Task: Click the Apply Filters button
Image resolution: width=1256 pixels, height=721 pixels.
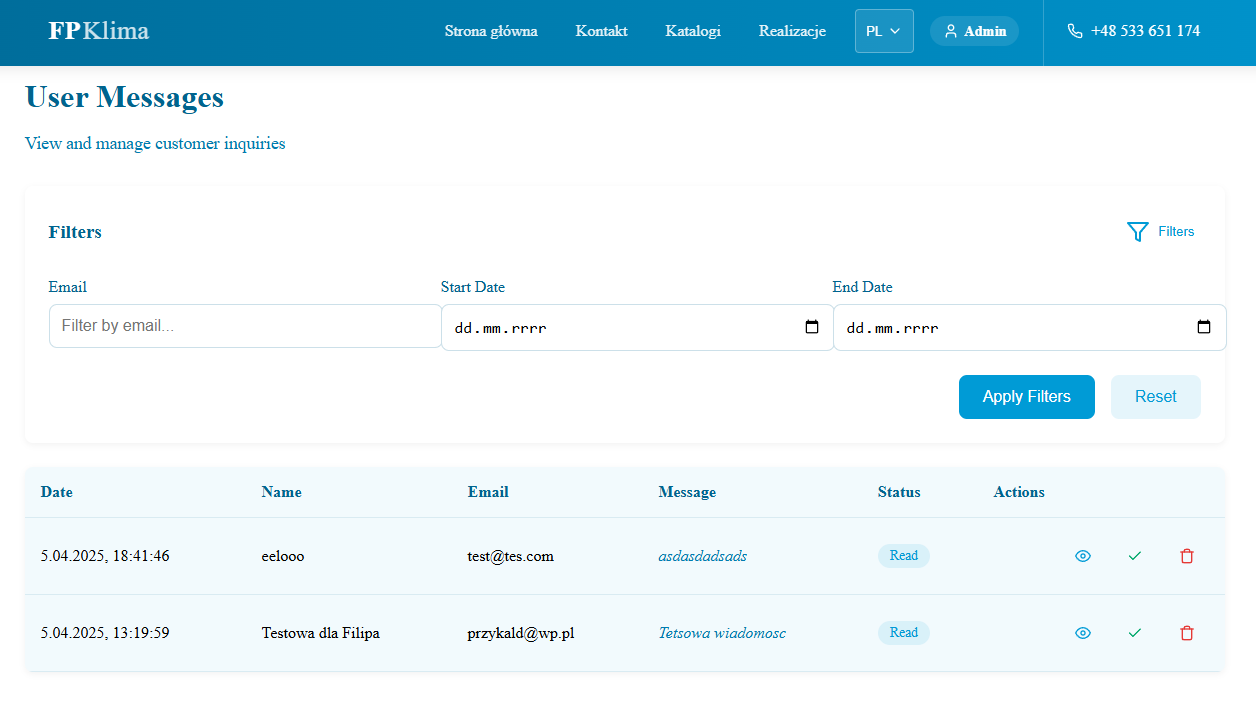Action: tap(1027, 397)
